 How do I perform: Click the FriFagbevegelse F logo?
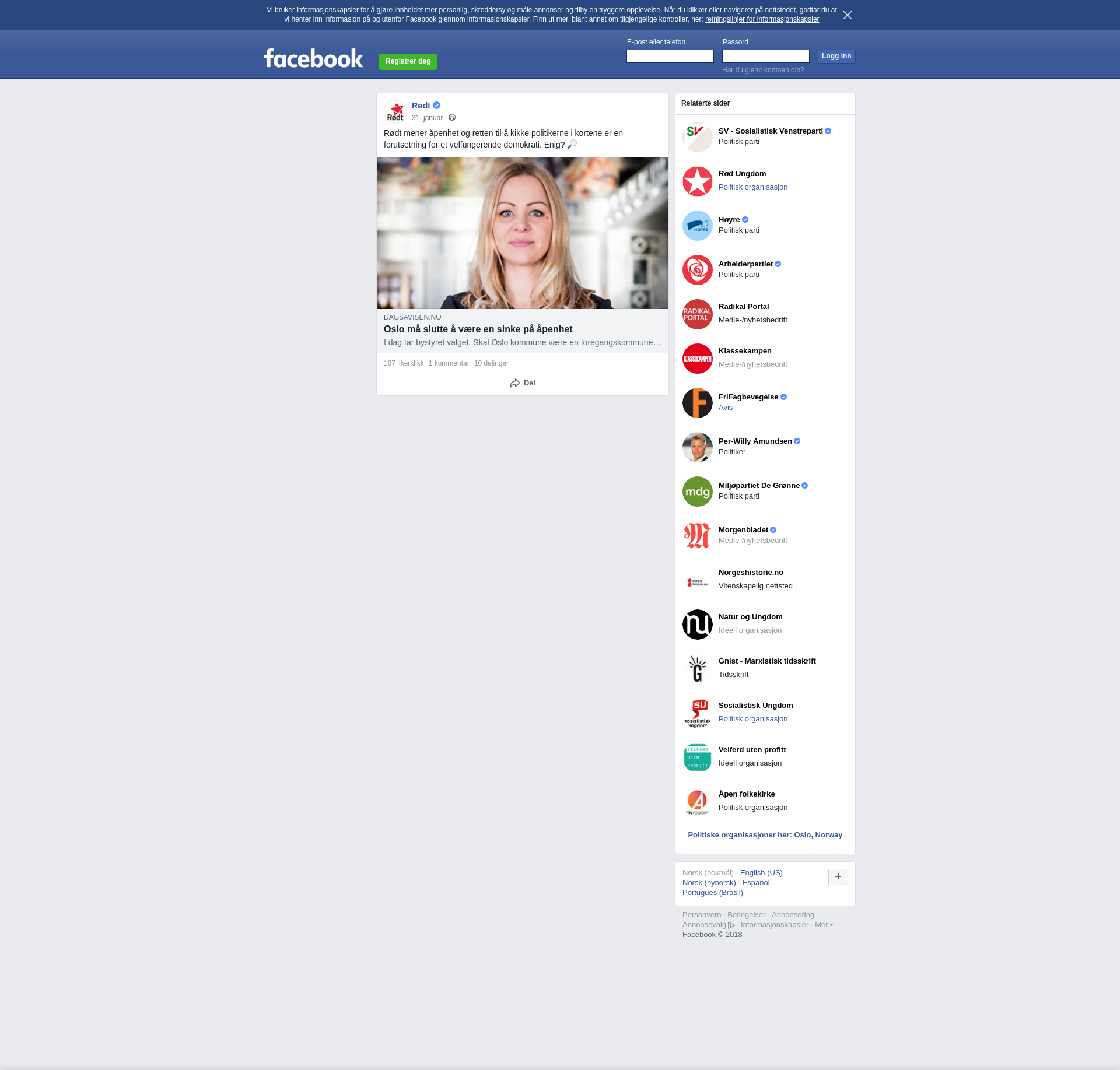(x=698, y=403)
